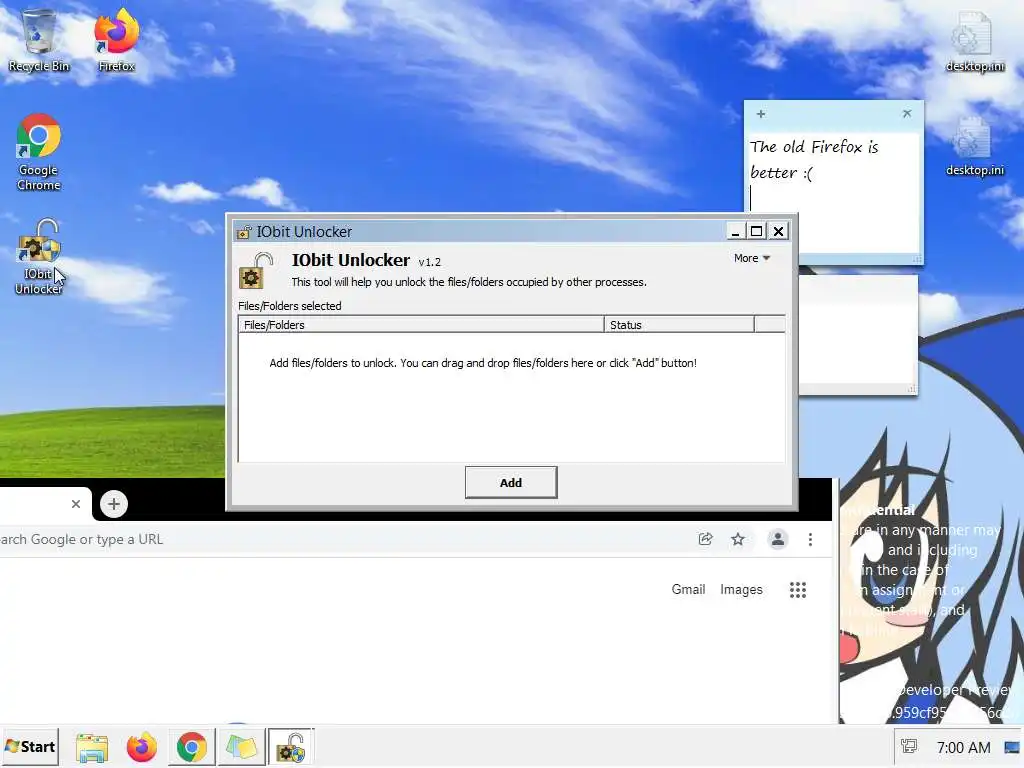Select IObit Unlocker taskbar button
The image size is (1024, 768).
tap(291, 748)
